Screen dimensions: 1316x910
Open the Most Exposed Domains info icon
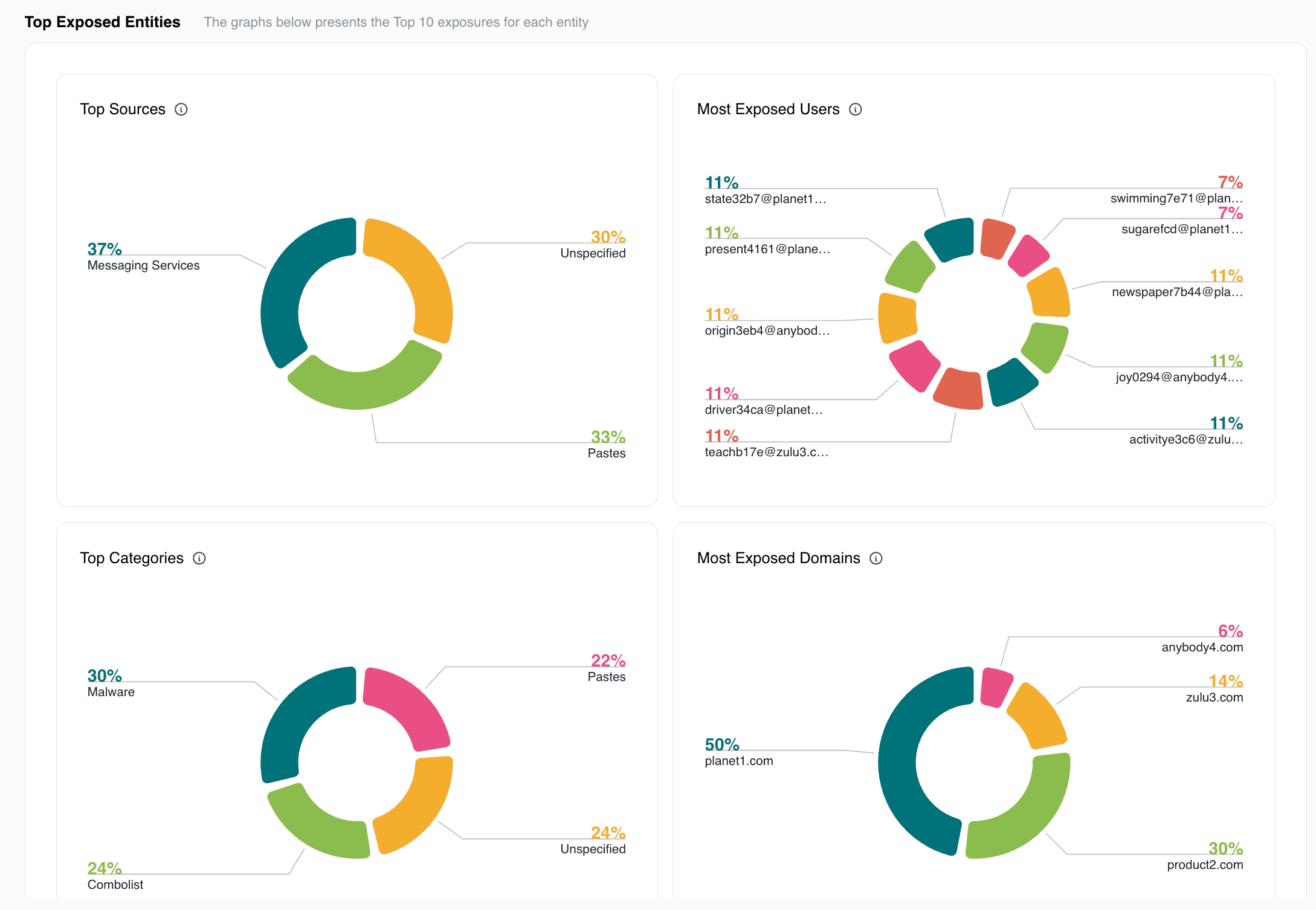click(x=876, y=558)
